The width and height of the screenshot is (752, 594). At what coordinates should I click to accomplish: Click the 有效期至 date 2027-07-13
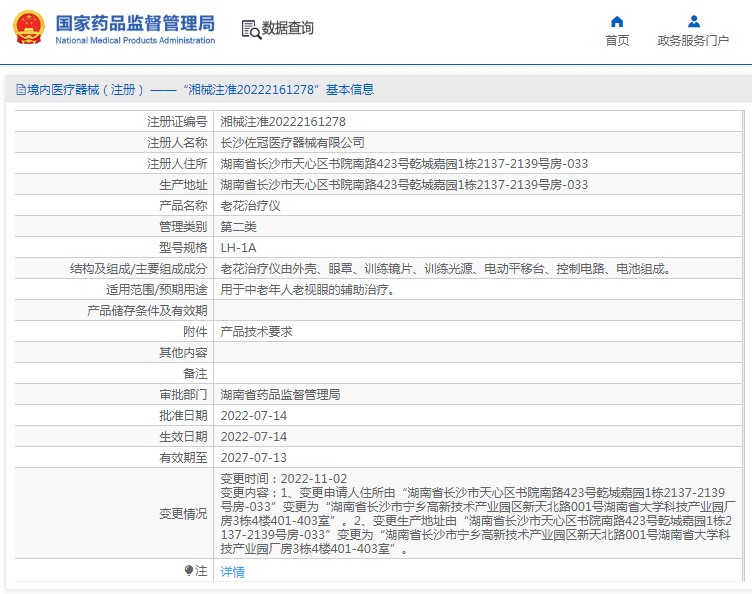pyautogui.click(x=253, y=458)
